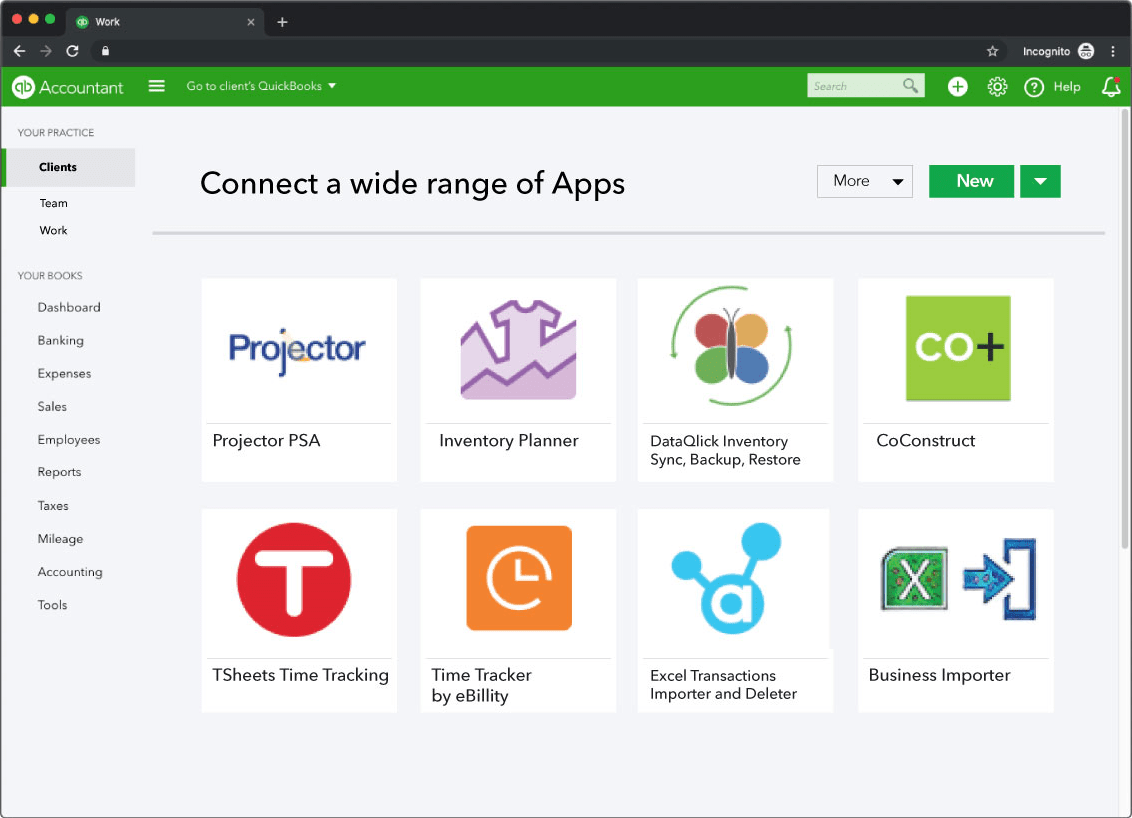1132x818 pixels.
Task: Click the orange eBillity clock icon
Action: point(519,578)
